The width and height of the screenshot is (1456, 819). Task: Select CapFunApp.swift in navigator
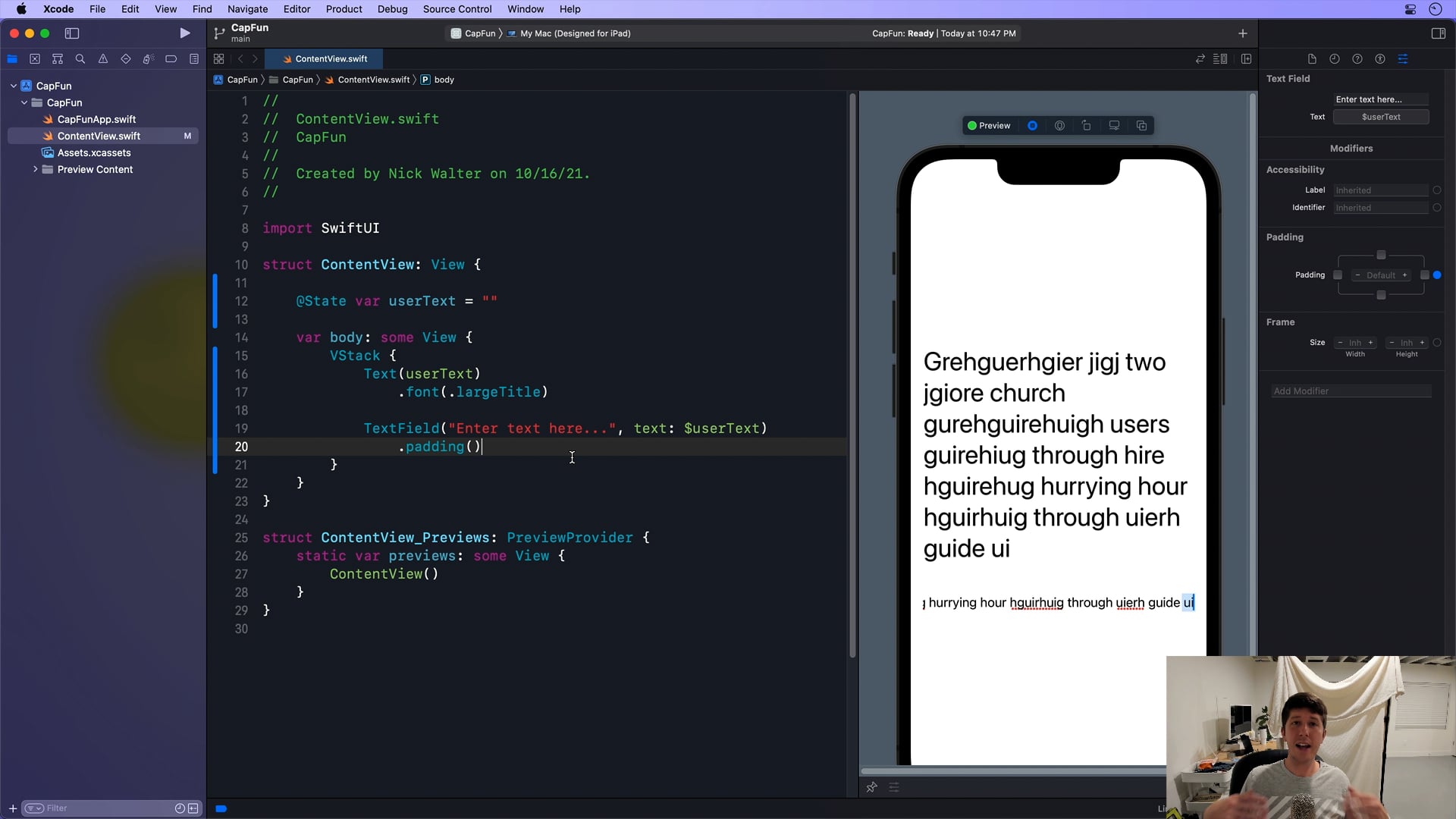[x=96, y=119]
